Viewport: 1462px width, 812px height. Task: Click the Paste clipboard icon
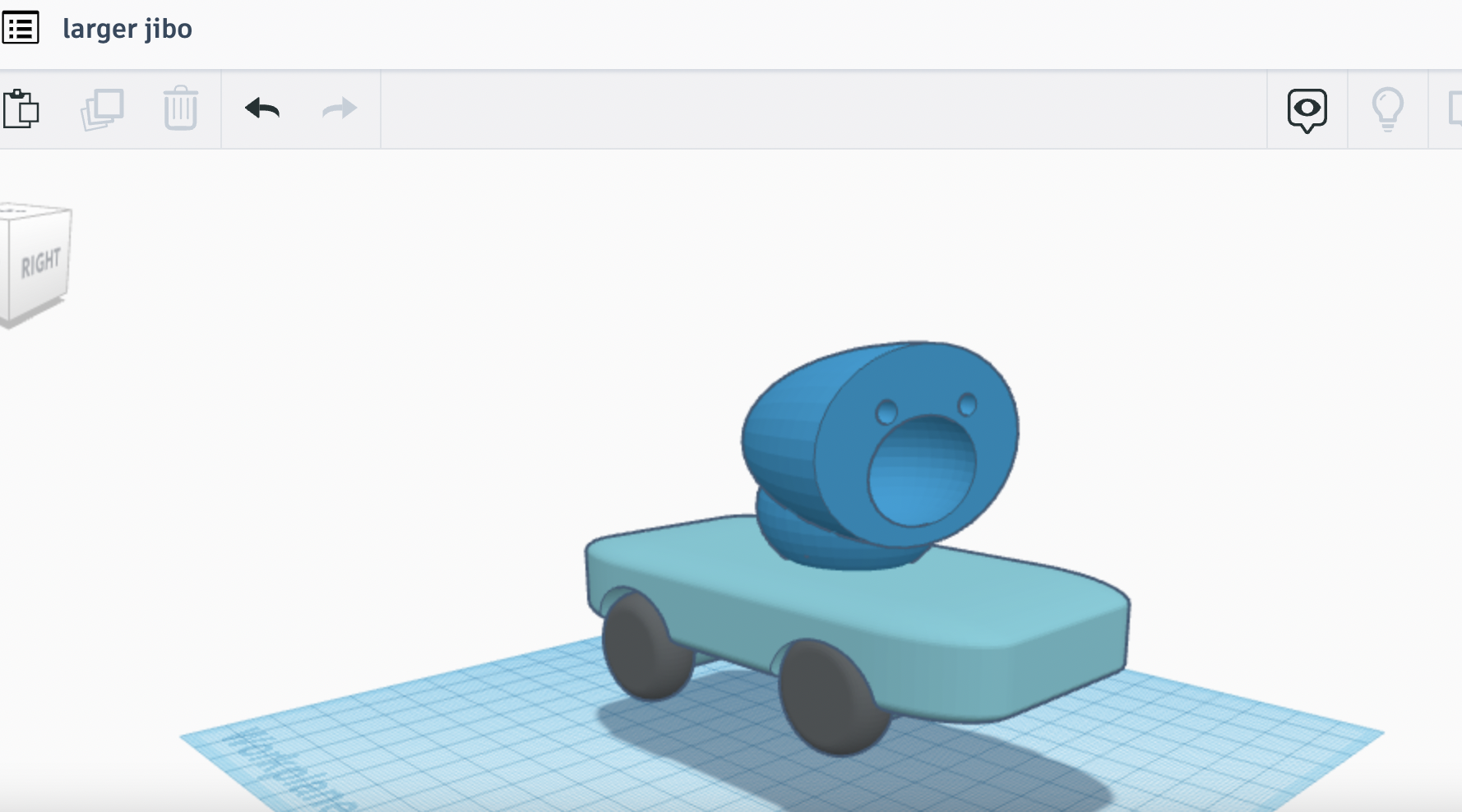(21, 108)
